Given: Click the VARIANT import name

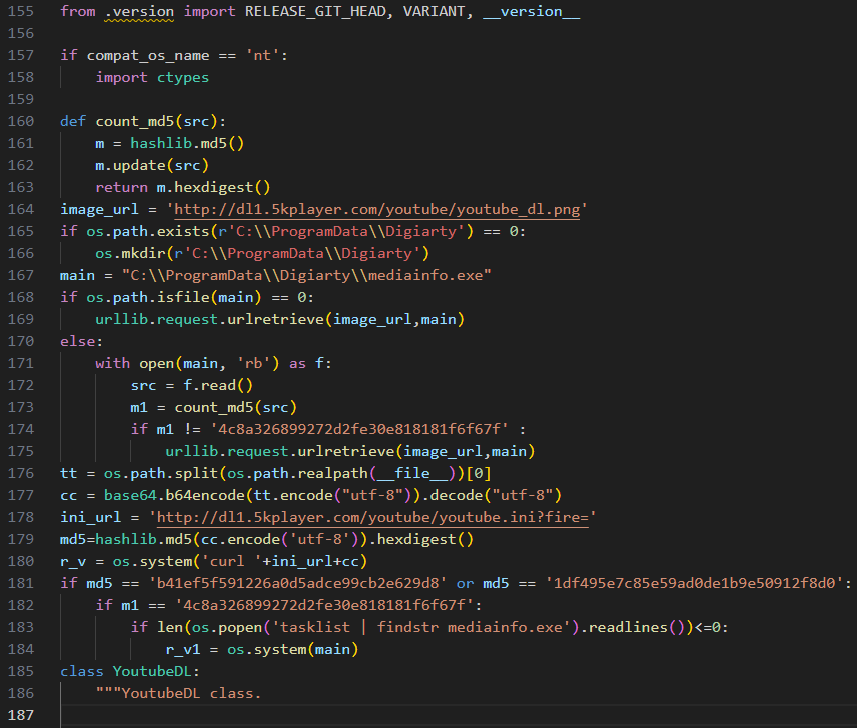Looking at the screenshot, I should point(434,11).
